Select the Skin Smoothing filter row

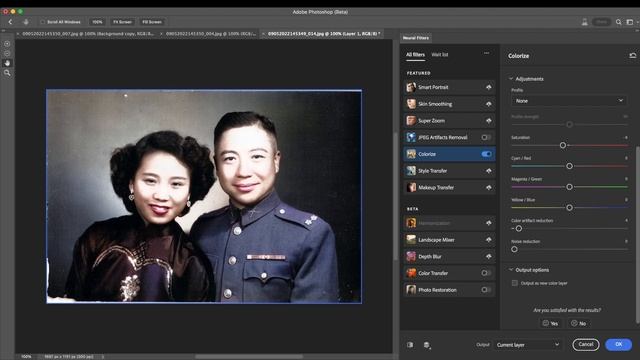point(449,104)
